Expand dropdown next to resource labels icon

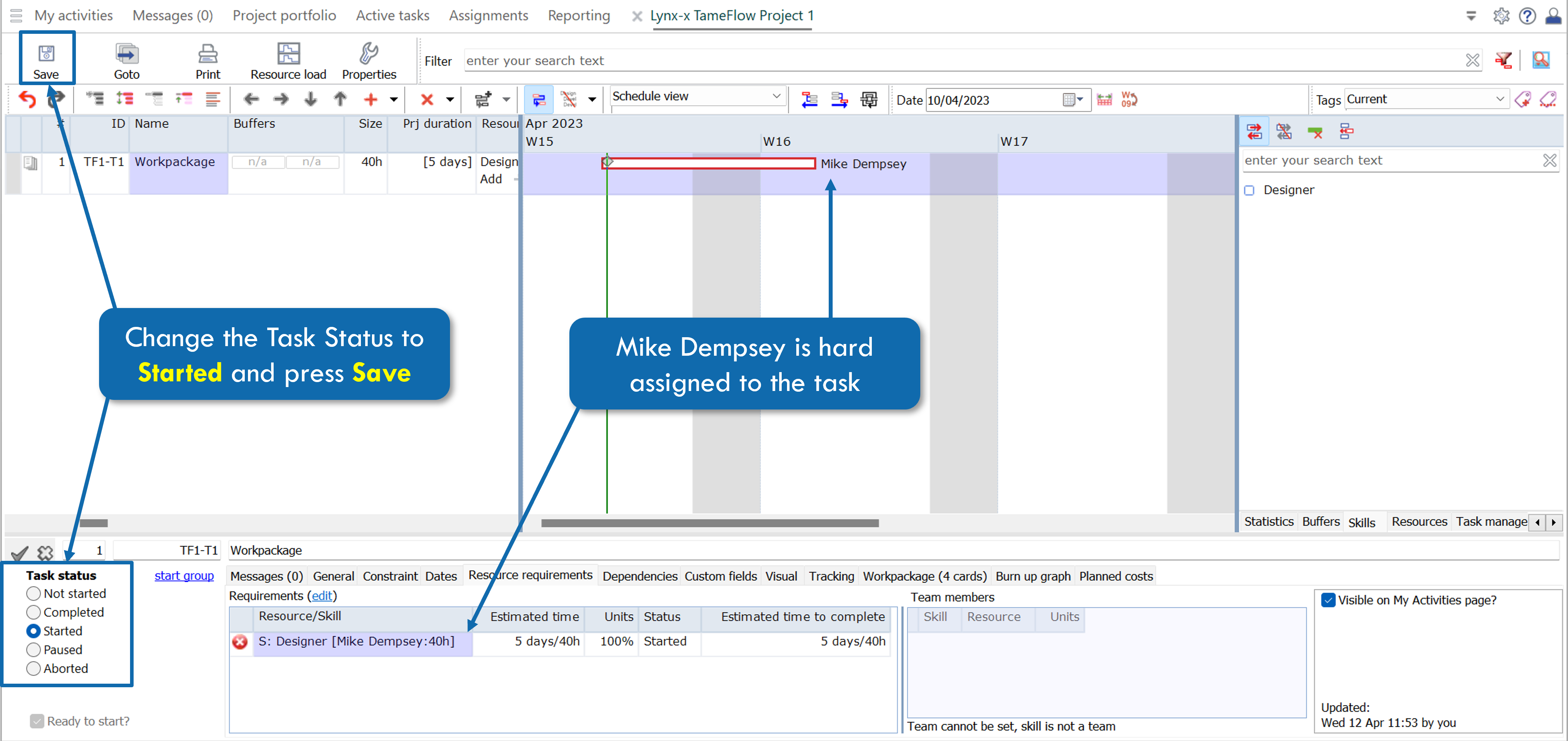pyautogui.click(x=592, y=100)
